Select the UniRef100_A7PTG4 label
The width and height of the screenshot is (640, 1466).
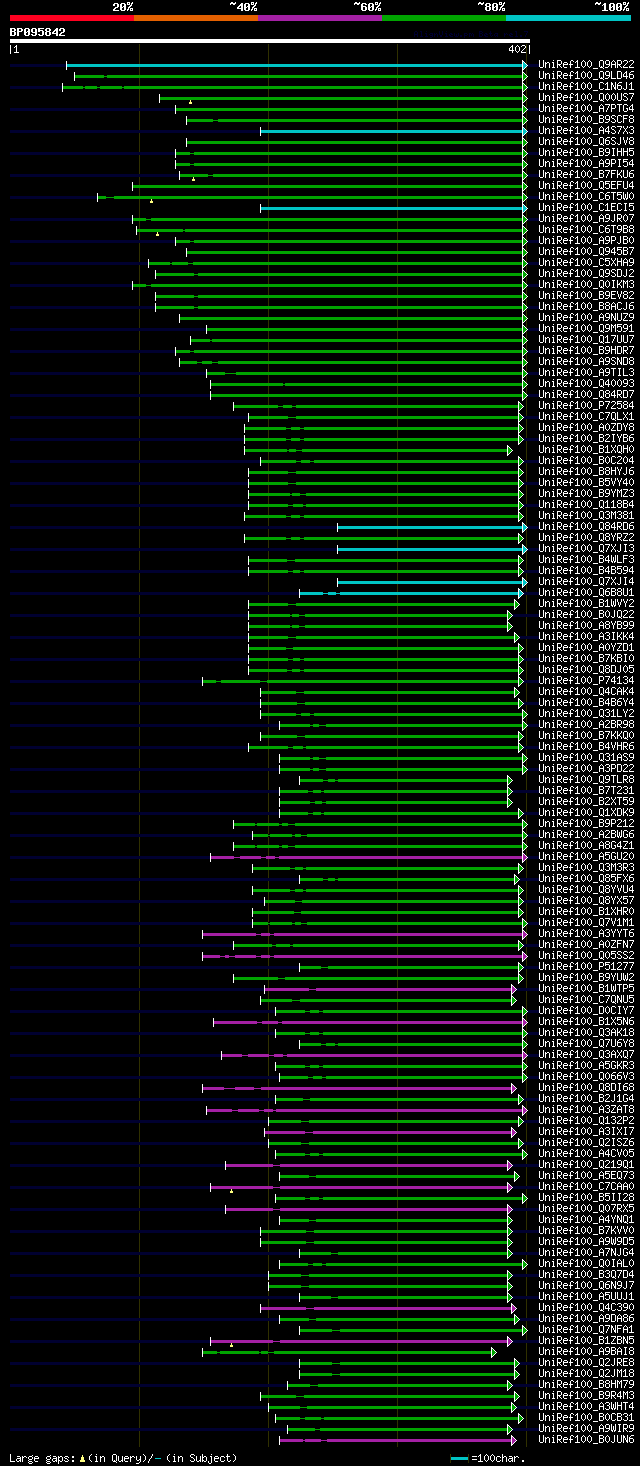tap(586, 108)
